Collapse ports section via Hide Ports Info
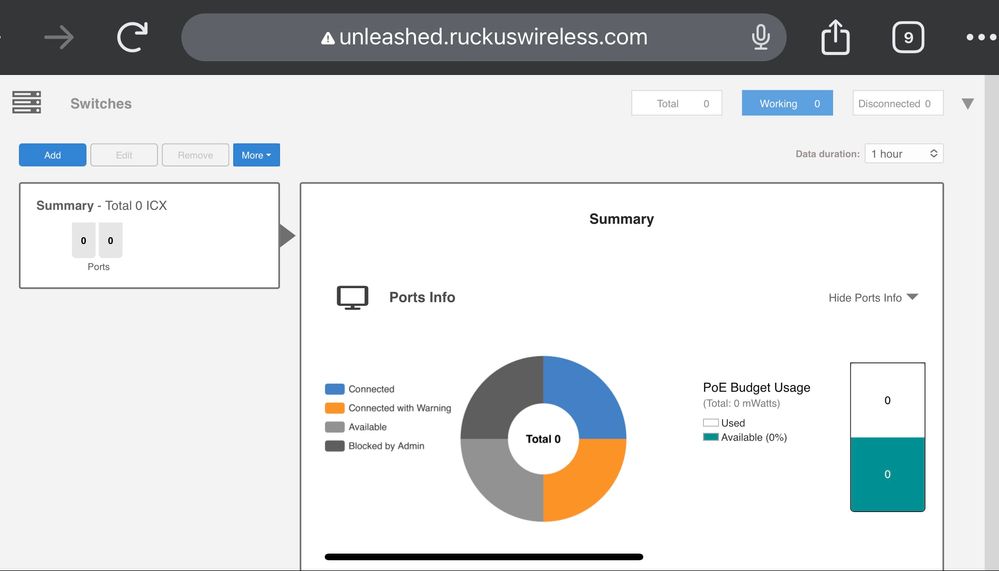This screenshot has width=999, height=571. 873,298
